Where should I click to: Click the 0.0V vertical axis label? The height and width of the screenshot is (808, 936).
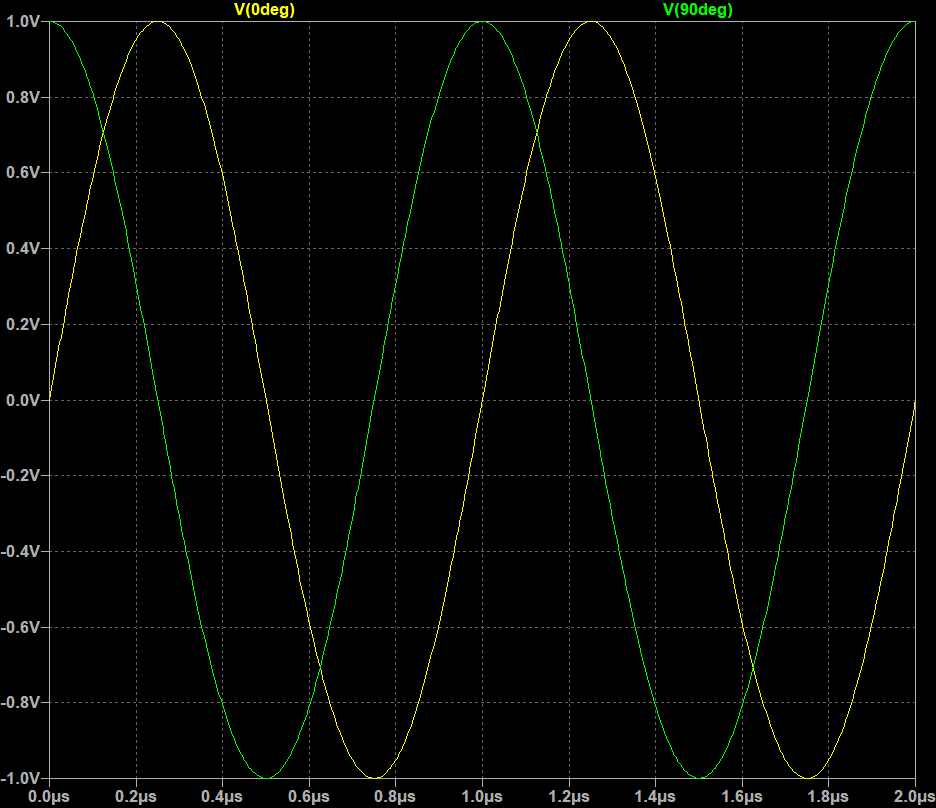[x=21, y=400]
